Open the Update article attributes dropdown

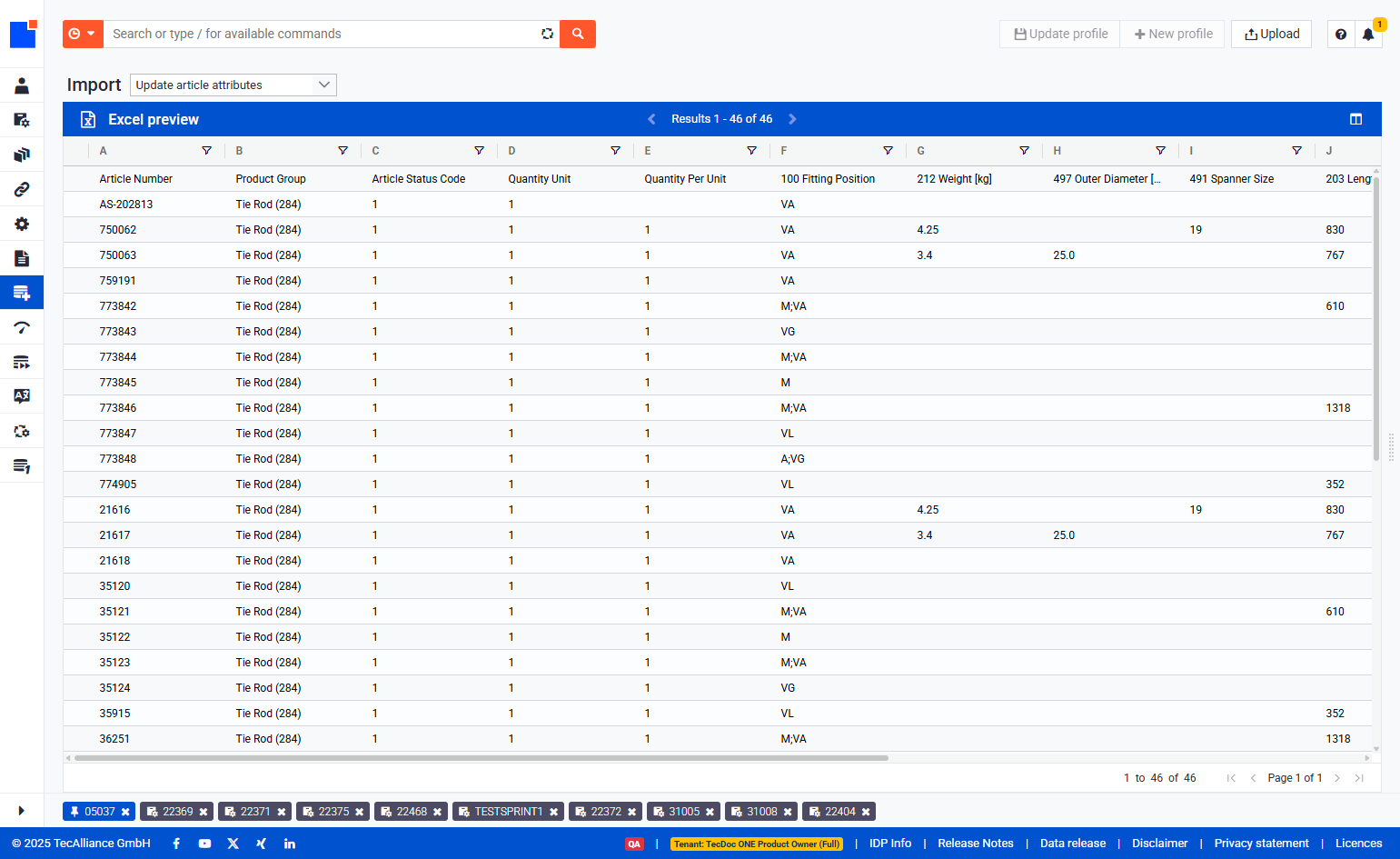click(233, 85)
